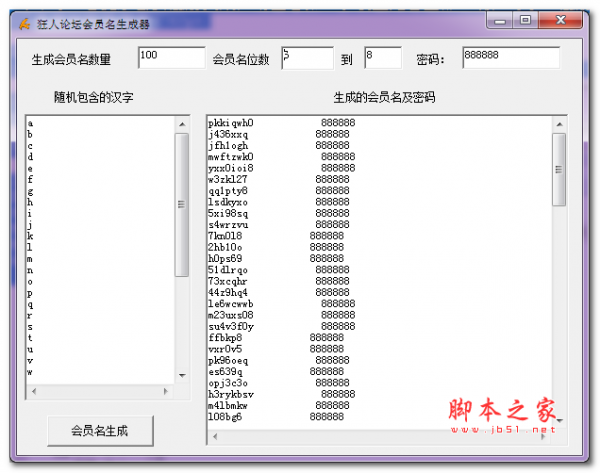Click generated name 51dlrqo
The image size is (600, 473).
point(228,270)
